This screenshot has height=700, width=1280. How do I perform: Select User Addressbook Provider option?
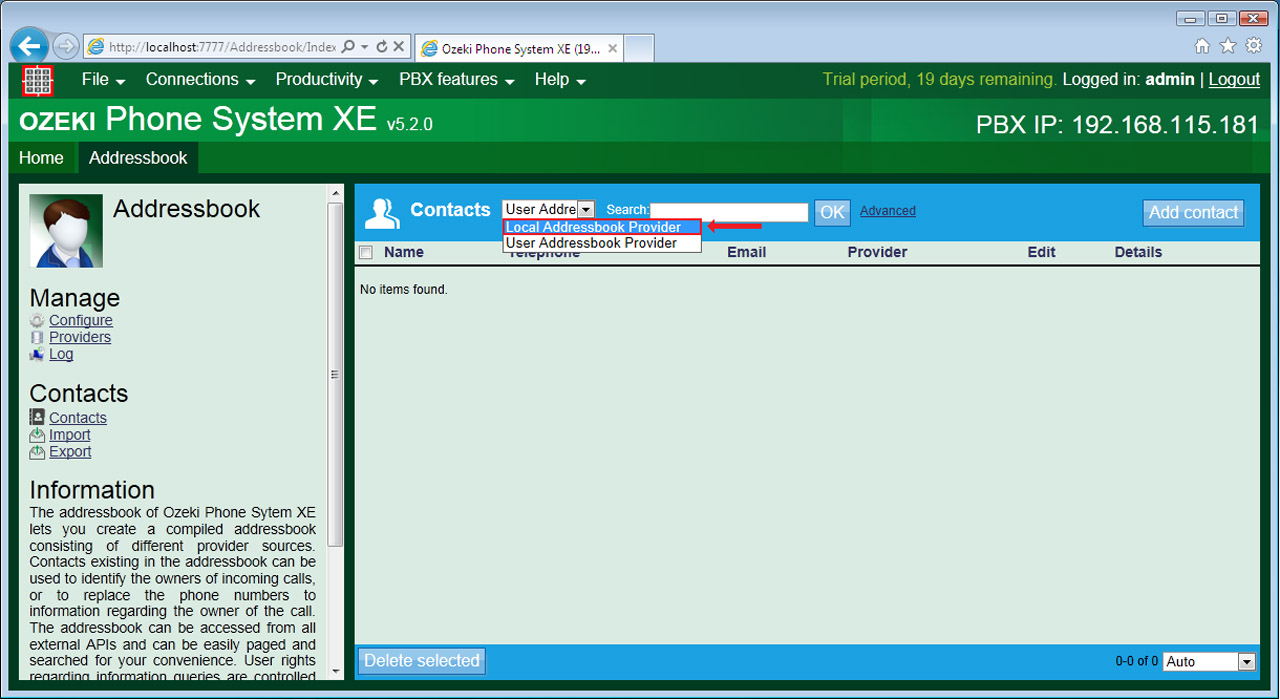point(602,243)
